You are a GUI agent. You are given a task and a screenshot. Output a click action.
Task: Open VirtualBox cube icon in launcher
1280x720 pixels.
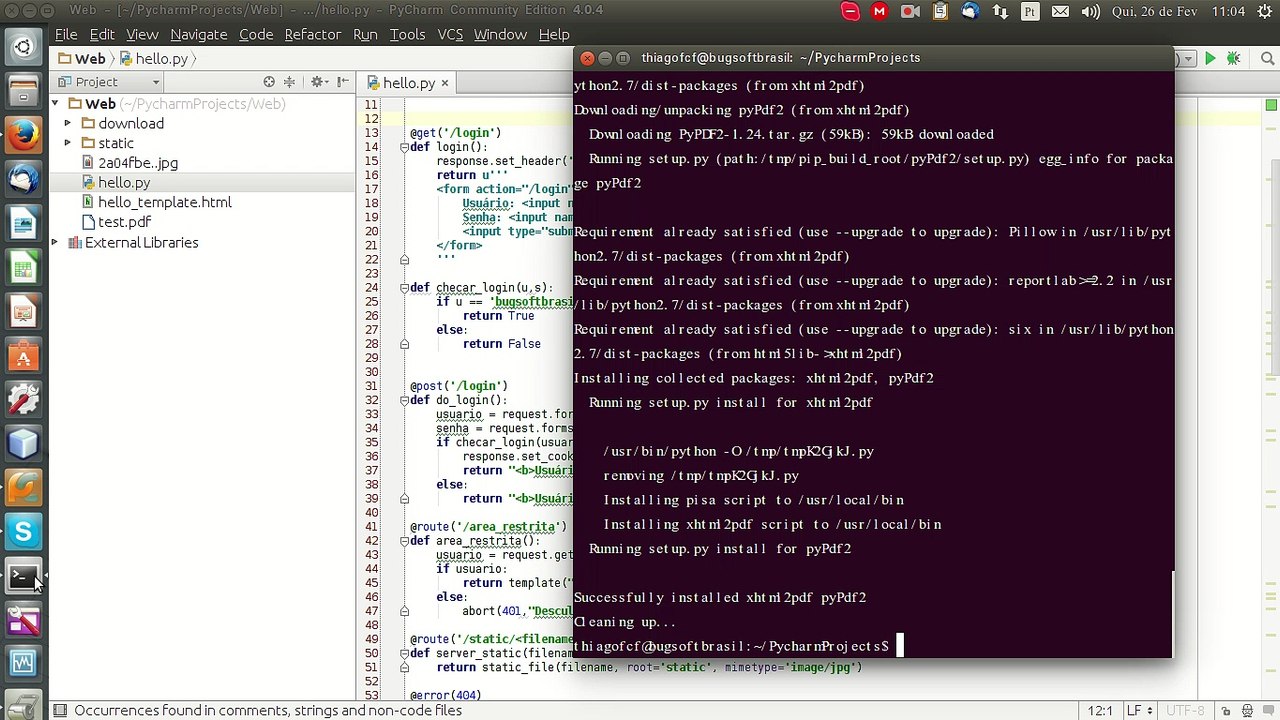pyautogui.click(x=23, y=443)
